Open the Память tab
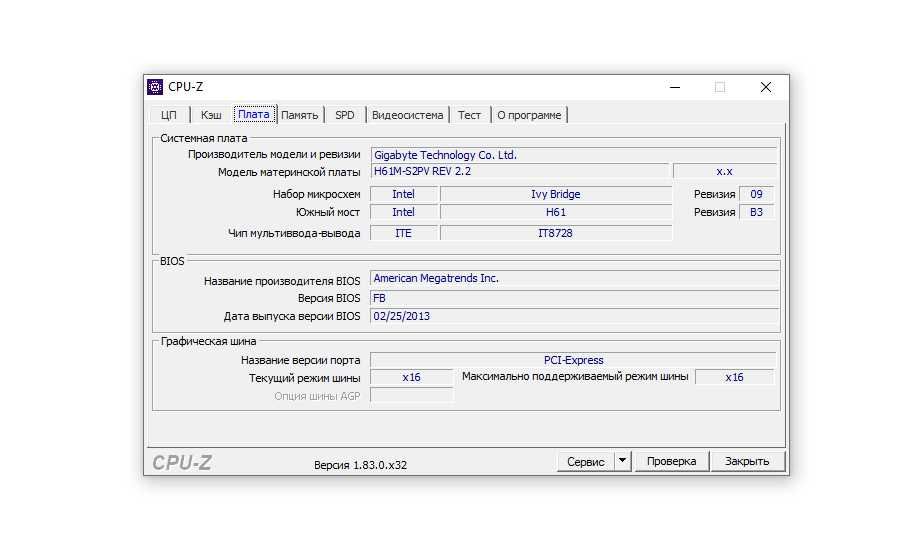This screenshot has height=537, width=915. click(x=299, y=115)
